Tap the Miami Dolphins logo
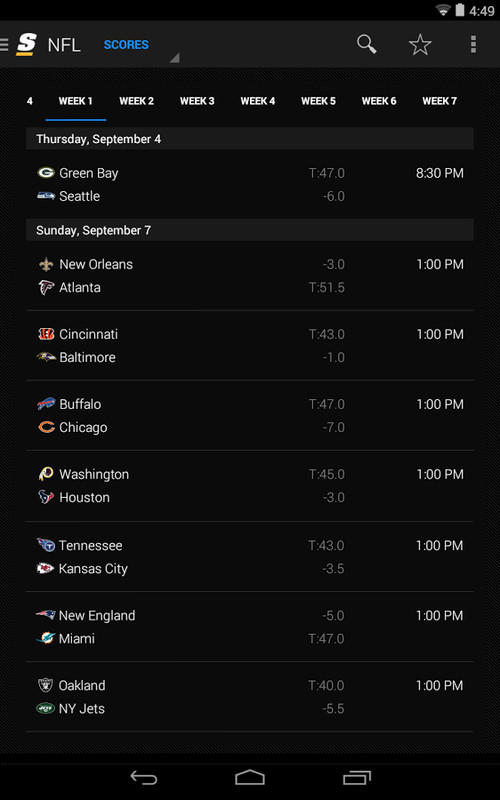 (45, 638)
